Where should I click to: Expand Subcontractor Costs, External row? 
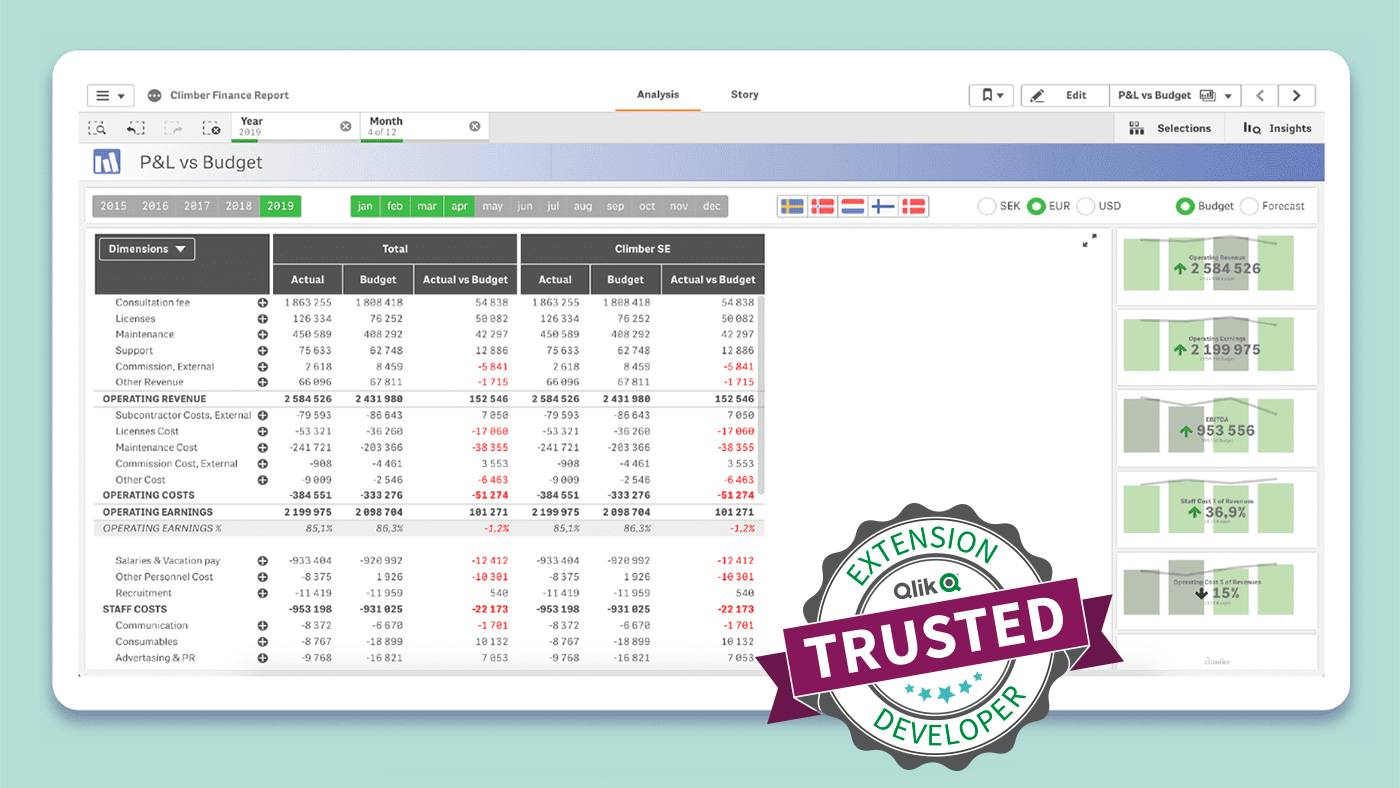tap(263, 415)
